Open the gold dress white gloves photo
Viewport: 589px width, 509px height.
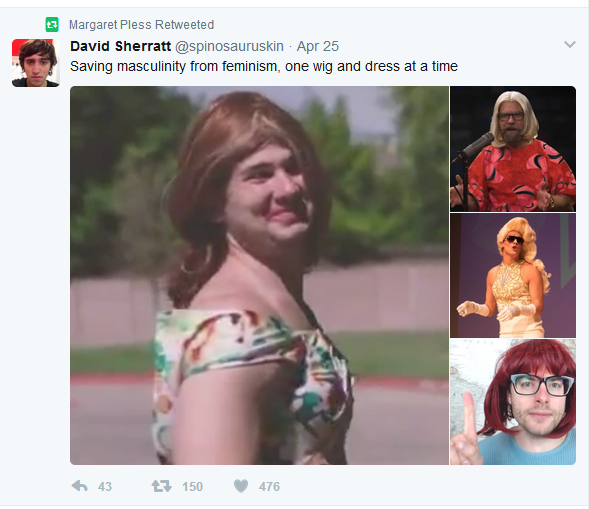tap(513, 275)
